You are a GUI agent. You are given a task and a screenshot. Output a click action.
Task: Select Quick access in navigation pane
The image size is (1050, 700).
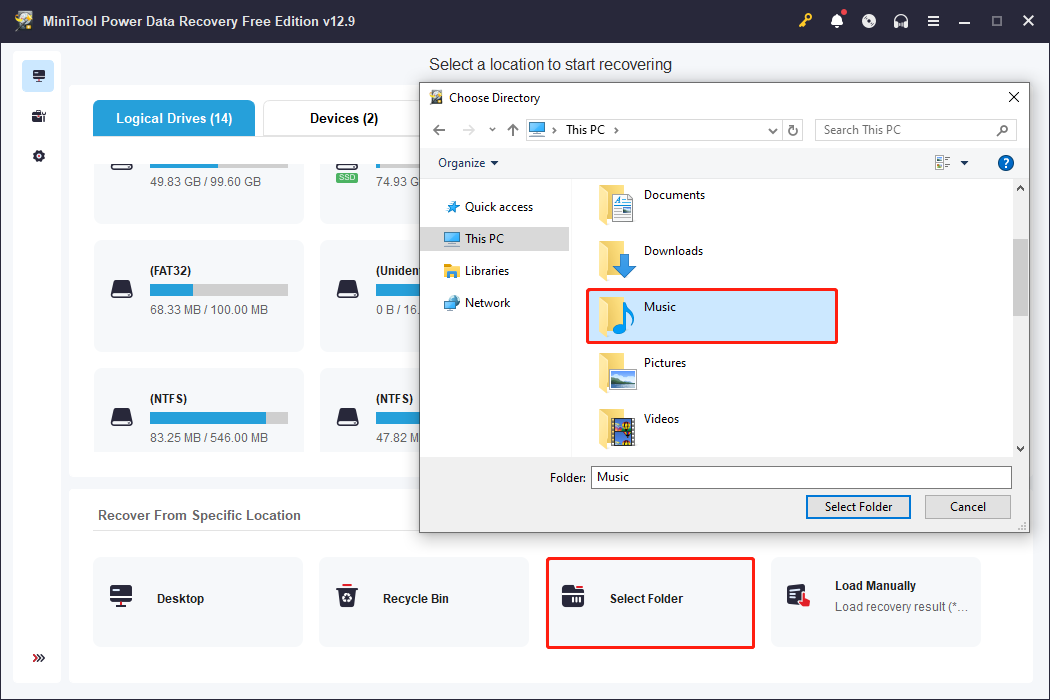click(x=495, y=207)
